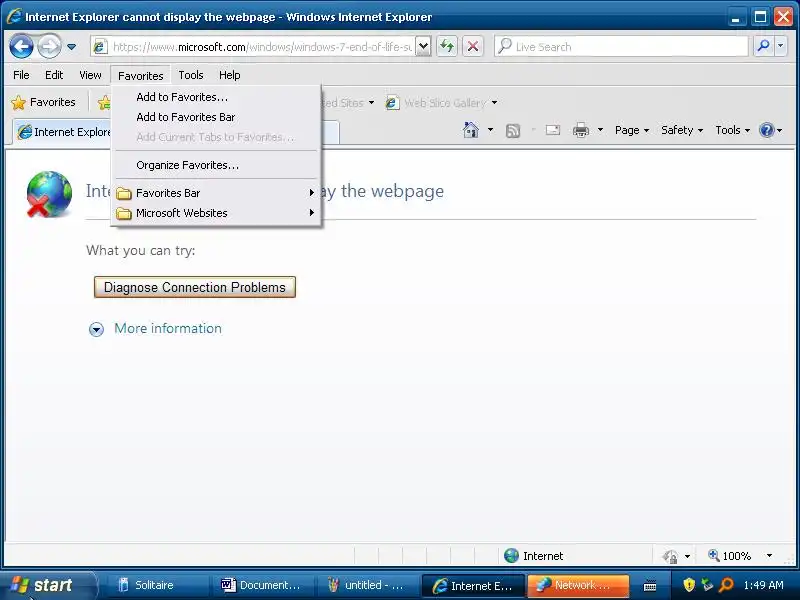Expand the Suggested Sites dropdown arrow
Image resolution: width=800 pixels, height=600 pixels.
pyautogui.click(x=371, y=103)
